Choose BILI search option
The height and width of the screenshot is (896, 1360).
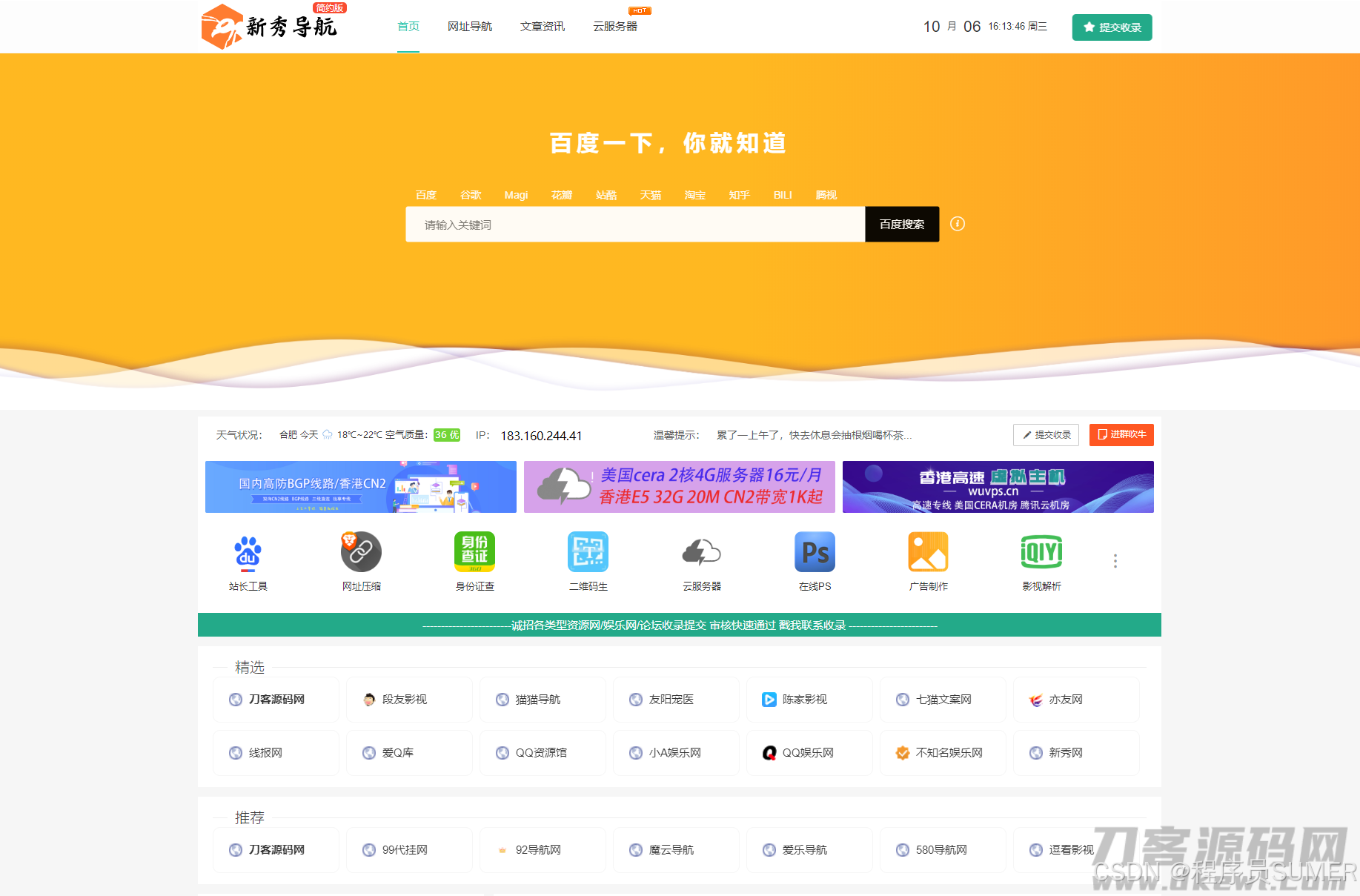pos(782,195)
